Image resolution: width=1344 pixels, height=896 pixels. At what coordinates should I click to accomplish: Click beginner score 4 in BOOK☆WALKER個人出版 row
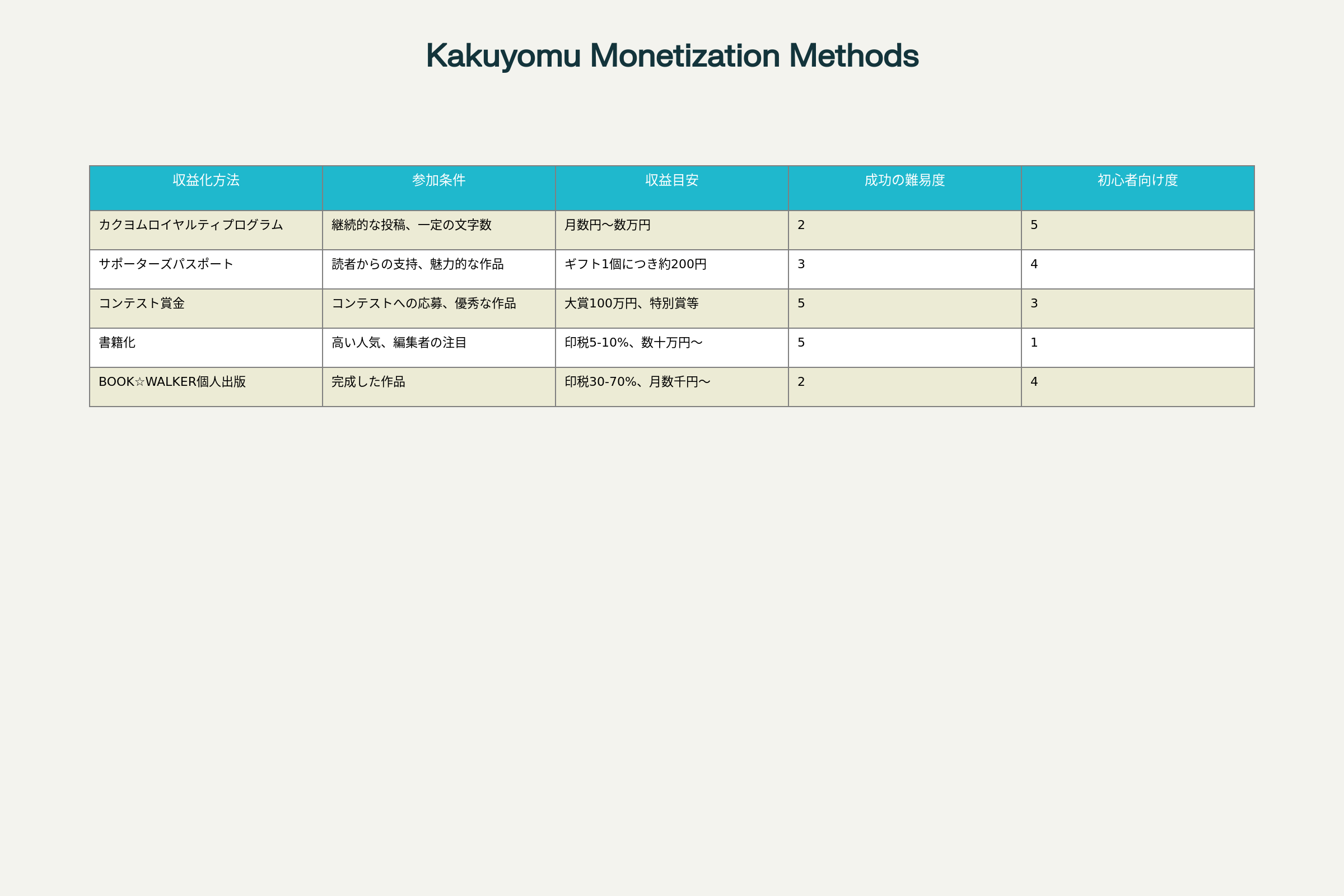(1138, 387)
